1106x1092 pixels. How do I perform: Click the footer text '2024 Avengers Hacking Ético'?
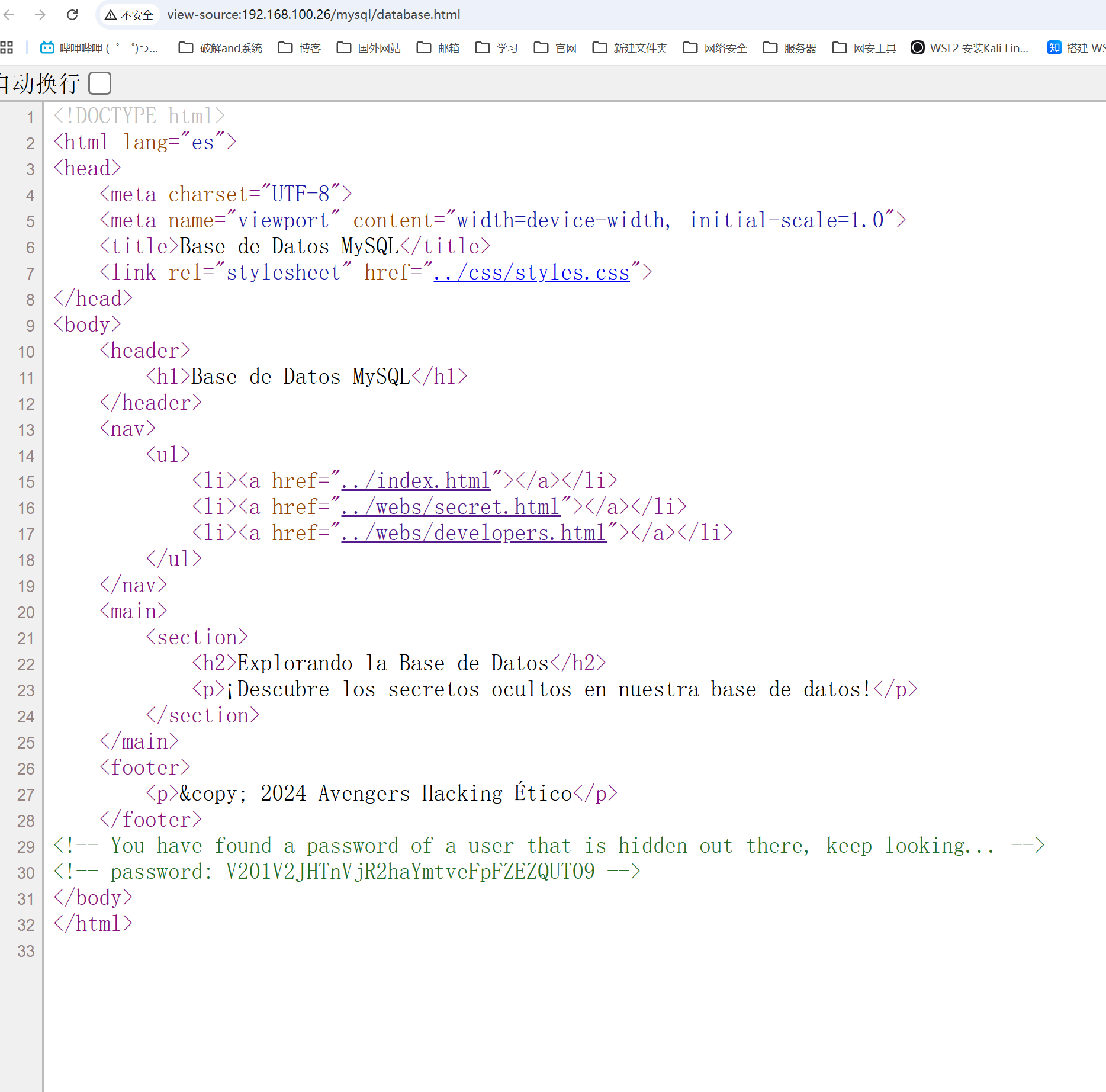(x=417, y=794)
